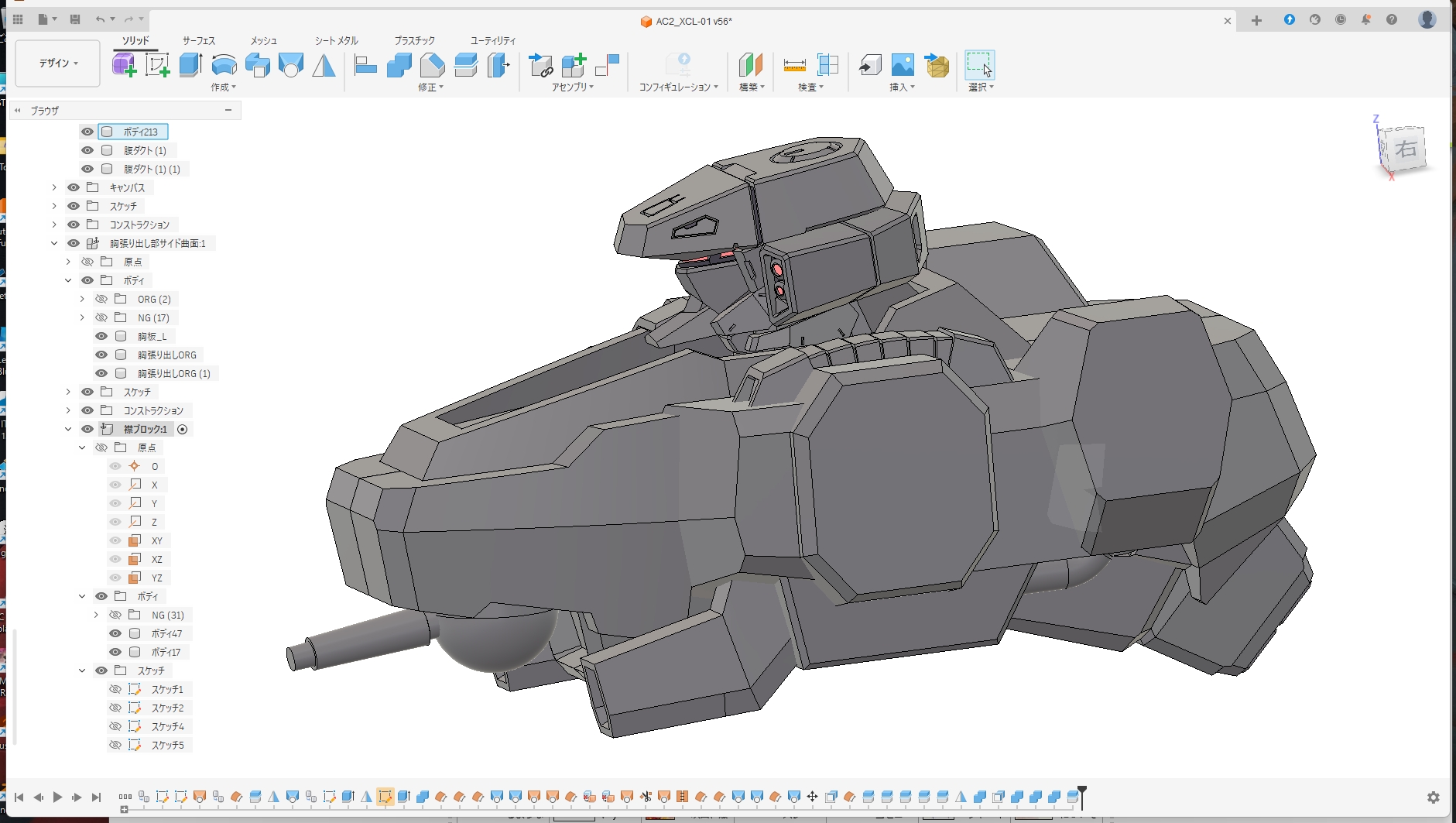Click the Combine bodies icon
The height and width of the screenshot is (823, 1456).
click(x=399, y=65)
